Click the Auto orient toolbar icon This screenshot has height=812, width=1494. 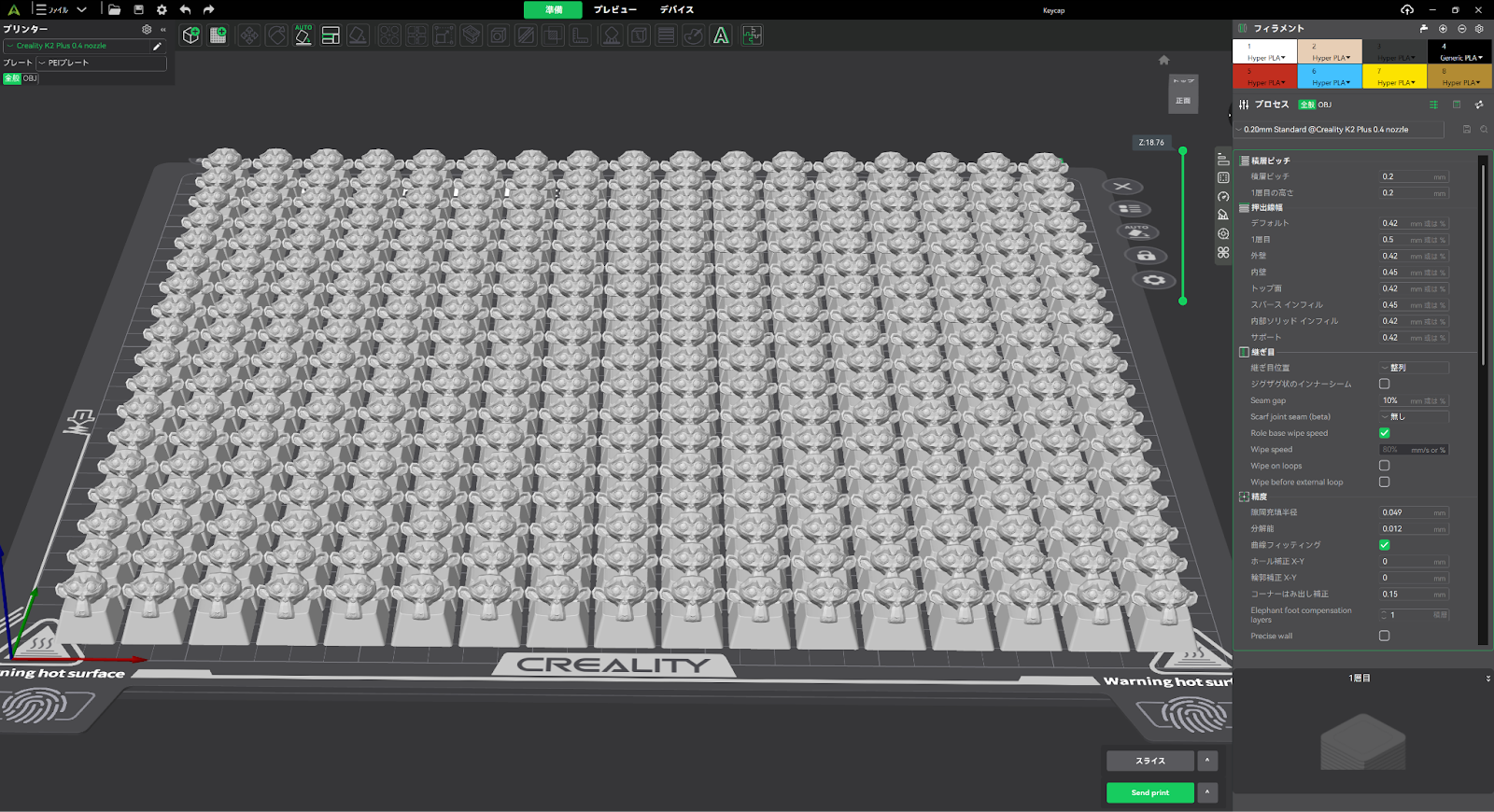point(303,35)
